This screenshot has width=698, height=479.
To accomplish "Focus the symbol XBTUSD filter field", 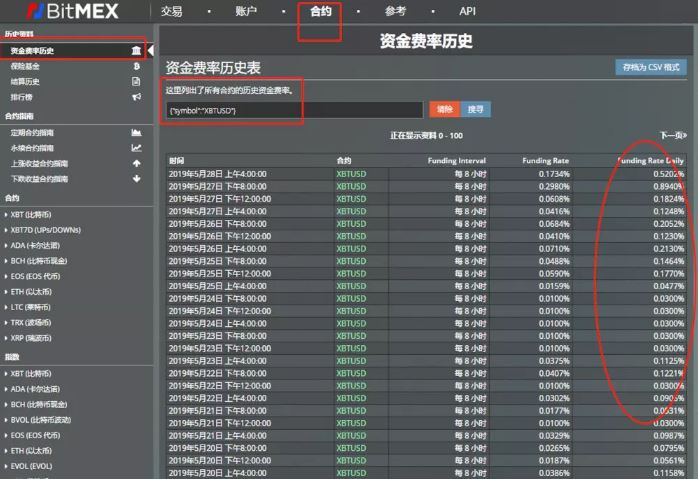I will [x=295, y=110].
